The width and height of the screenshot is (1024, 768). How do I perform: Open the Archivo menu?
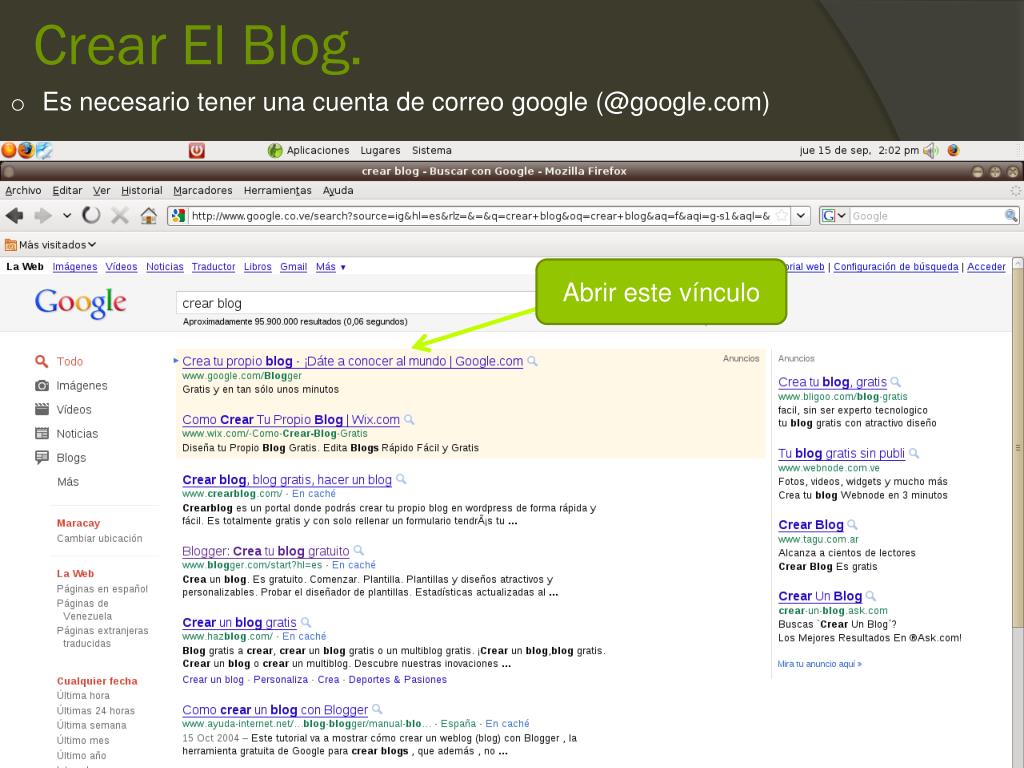[x=23, y=191]
